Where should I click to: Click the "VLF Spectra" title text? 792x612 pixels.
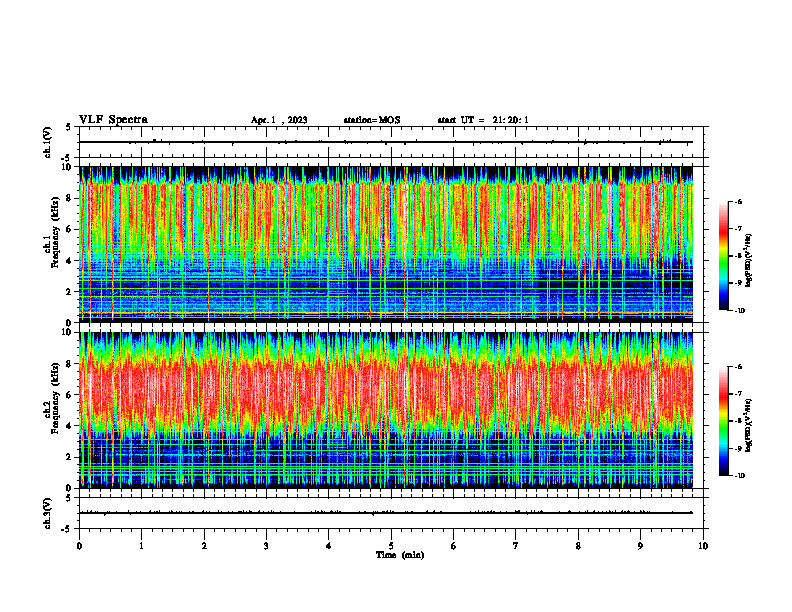113,120
